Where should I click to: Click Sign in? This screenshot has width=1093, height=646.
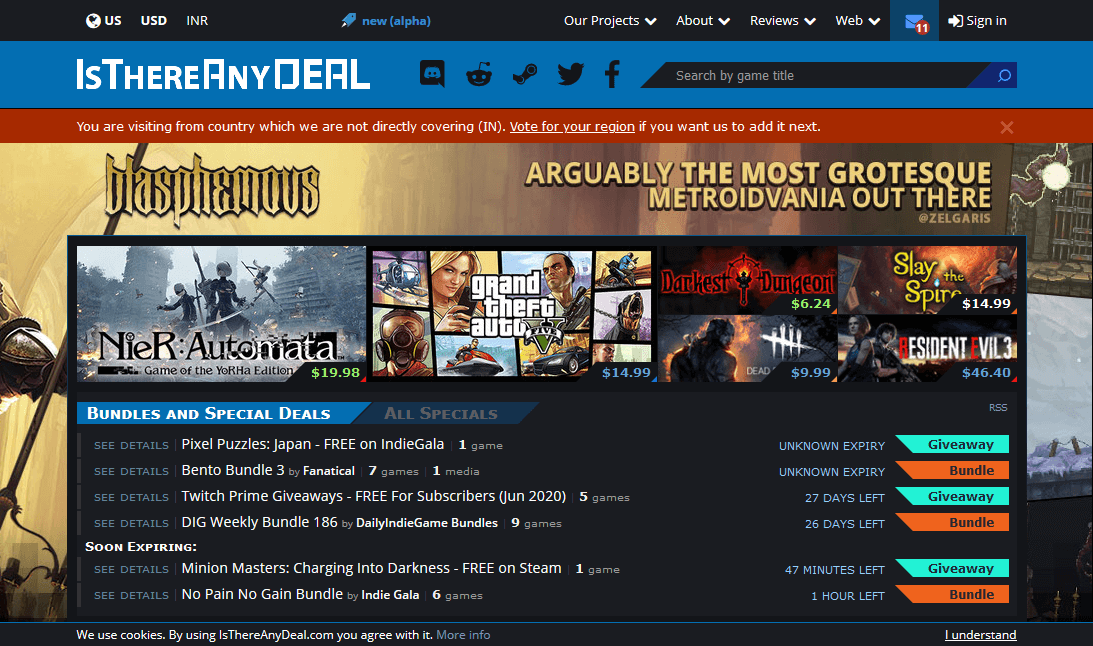[x=977, y=21]
